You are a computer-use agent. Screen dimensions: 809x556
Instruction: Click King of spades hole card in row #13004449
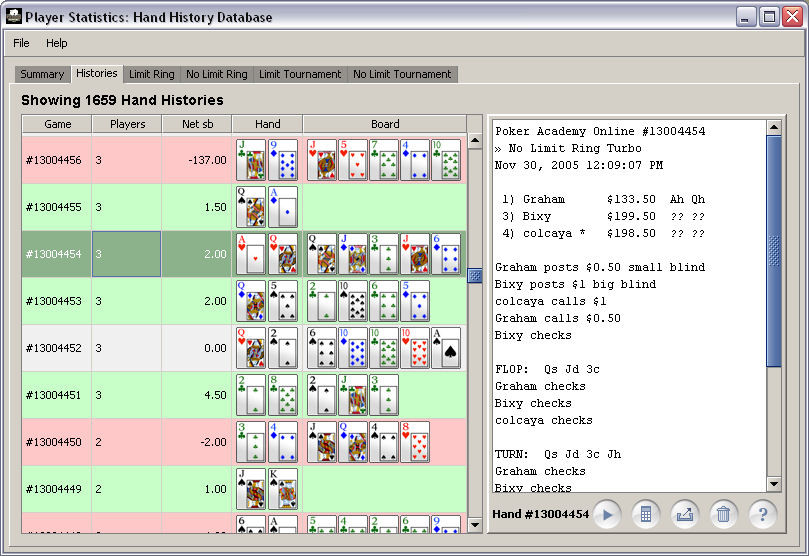283,488
